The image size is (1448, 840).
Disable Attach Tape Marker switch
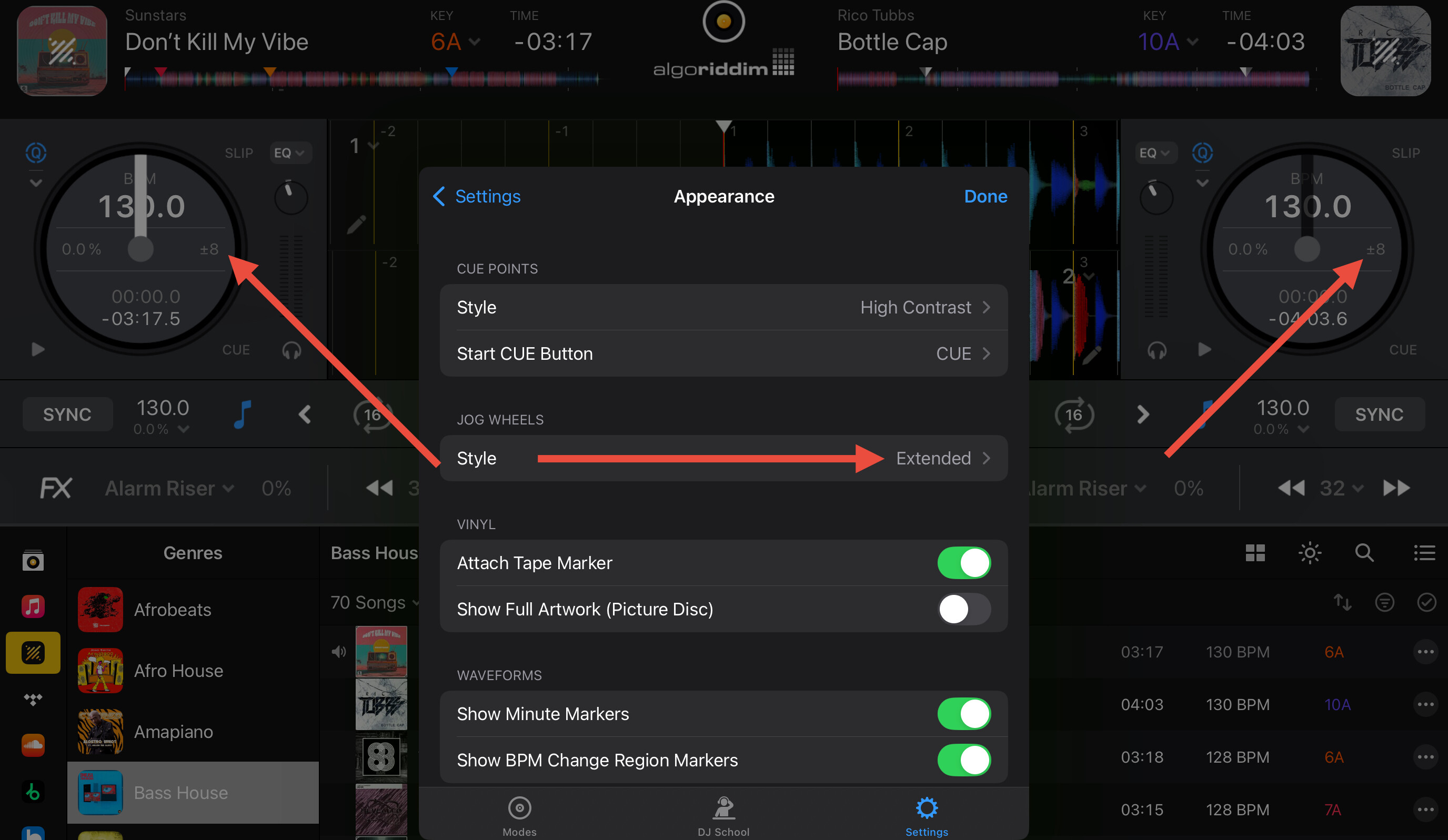963,562
